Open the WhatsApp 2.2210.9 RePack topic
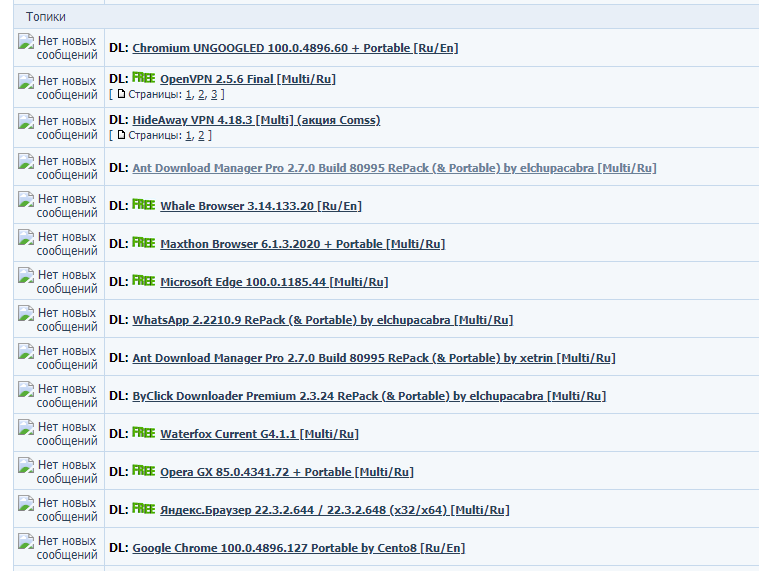Screen dimensions: 759x571 [x=322, y=320]
